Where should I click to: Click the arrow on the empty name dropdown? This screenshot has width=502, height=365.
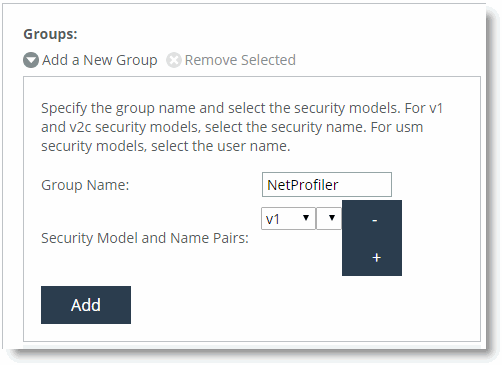(x=331, y=218)
